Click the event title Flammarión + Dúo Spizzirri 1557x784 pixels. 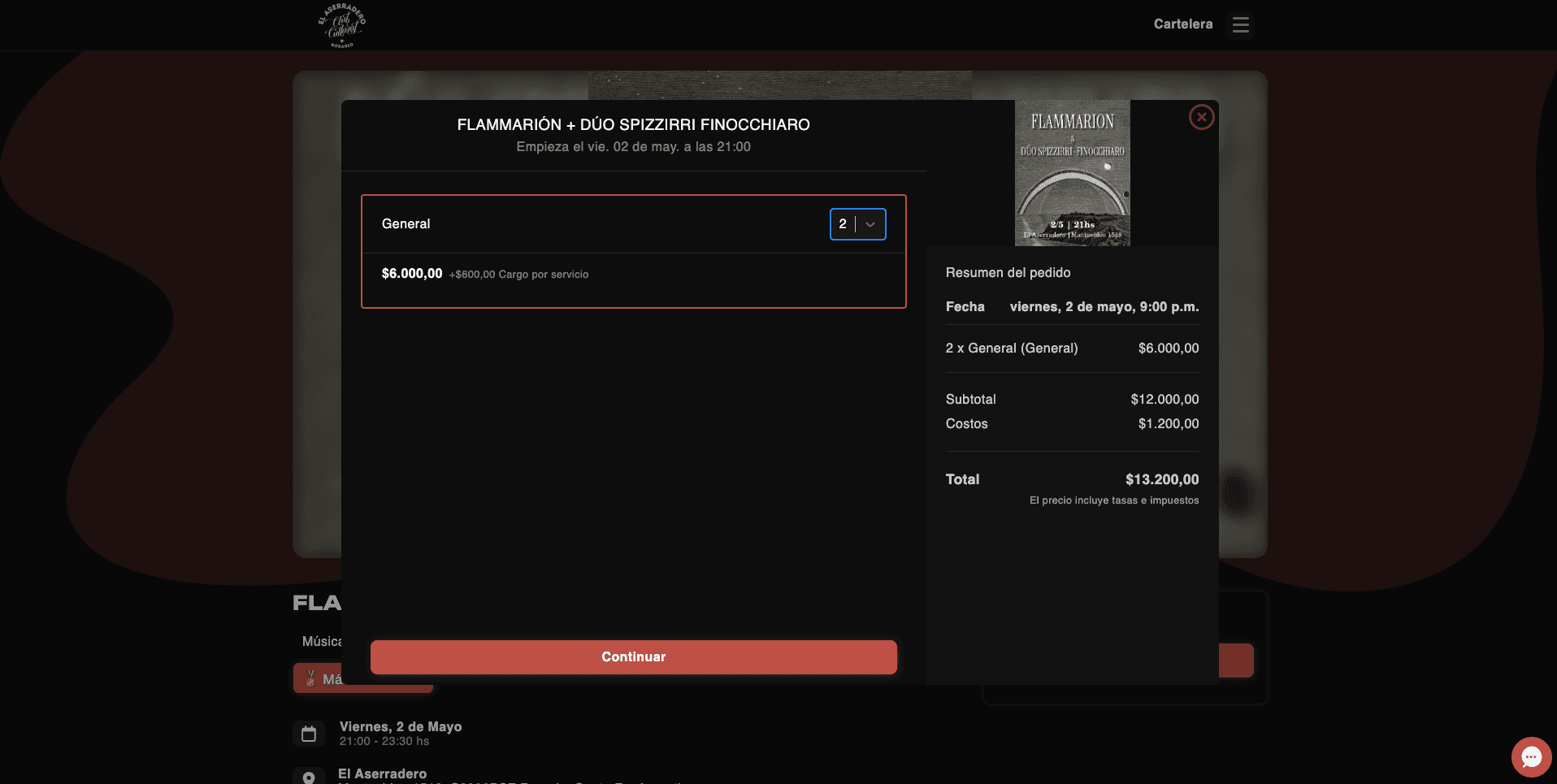[633, 124]
